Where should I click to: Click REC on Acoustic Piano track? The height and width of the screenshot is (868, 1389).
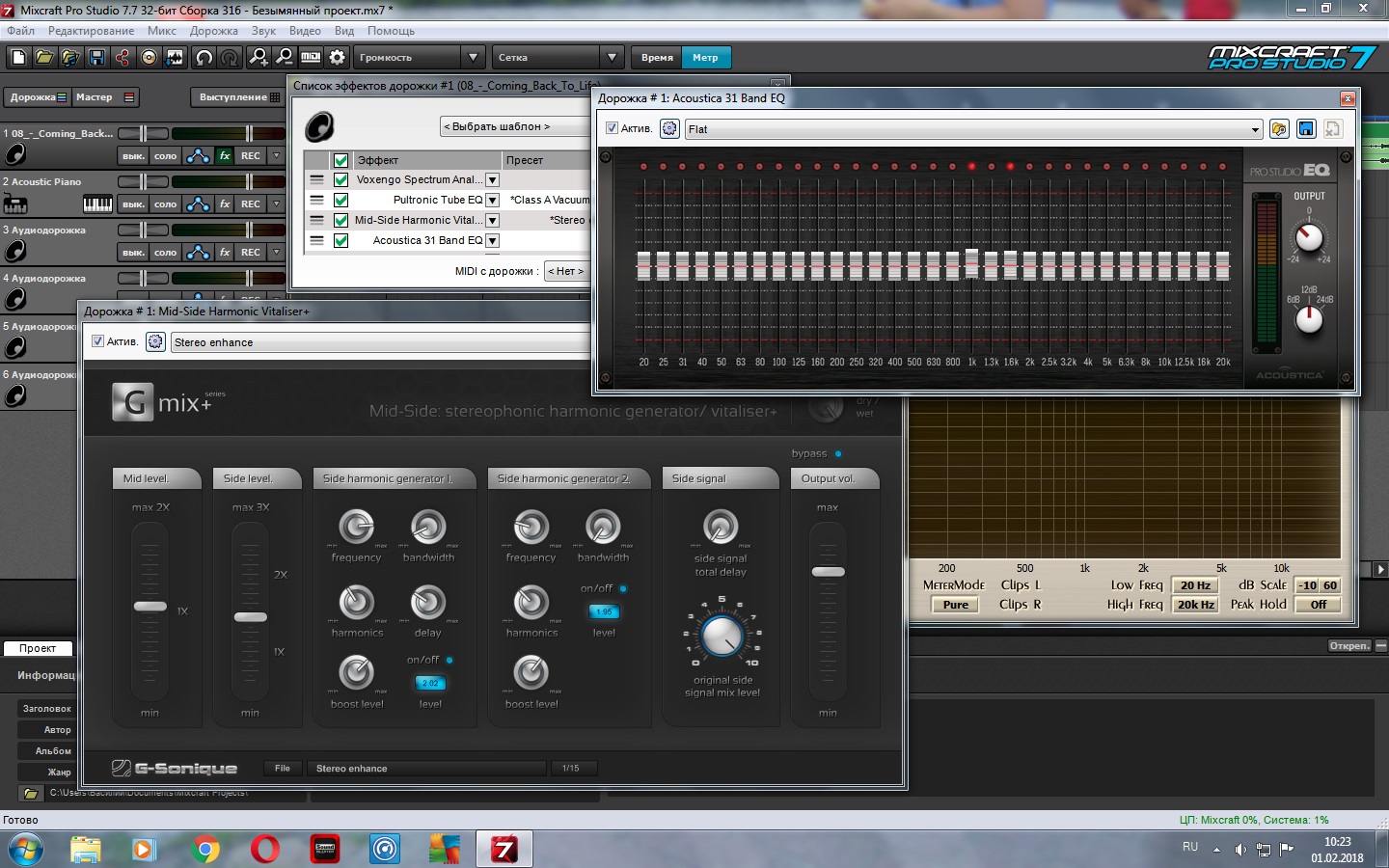click(x=251, y=203)
